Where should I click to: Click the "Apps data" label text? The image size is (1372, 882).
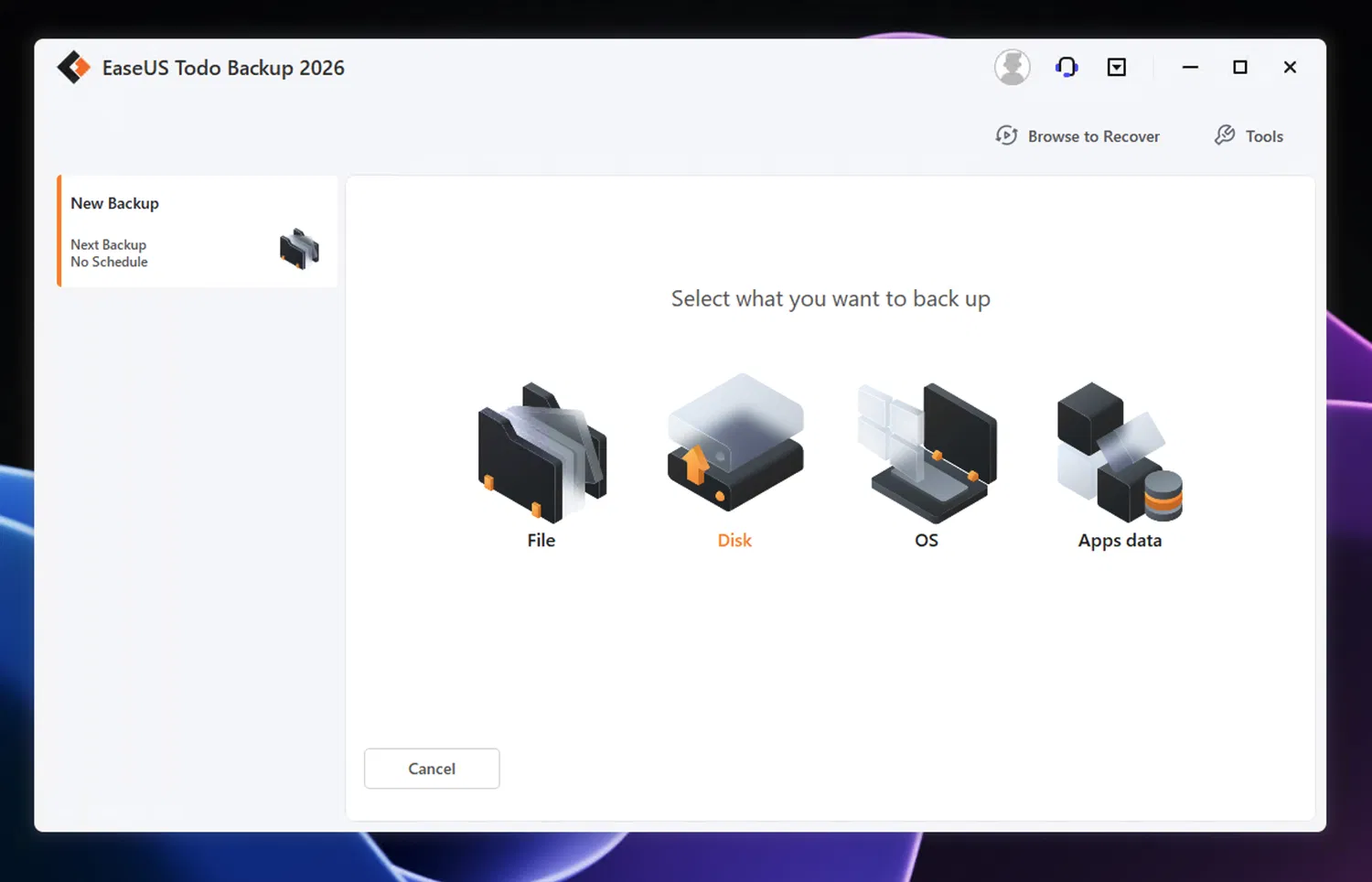click(1120, 541)
